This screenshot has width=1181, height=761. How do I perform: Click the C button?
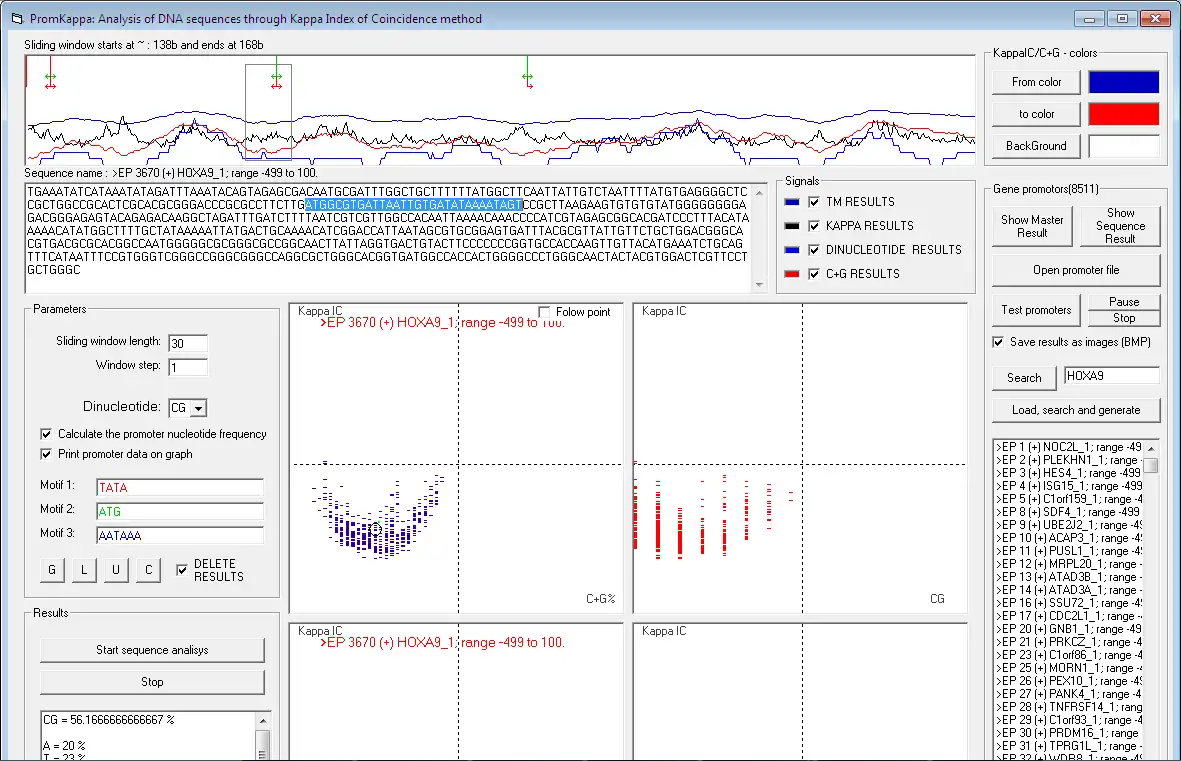tap(148, 570)
